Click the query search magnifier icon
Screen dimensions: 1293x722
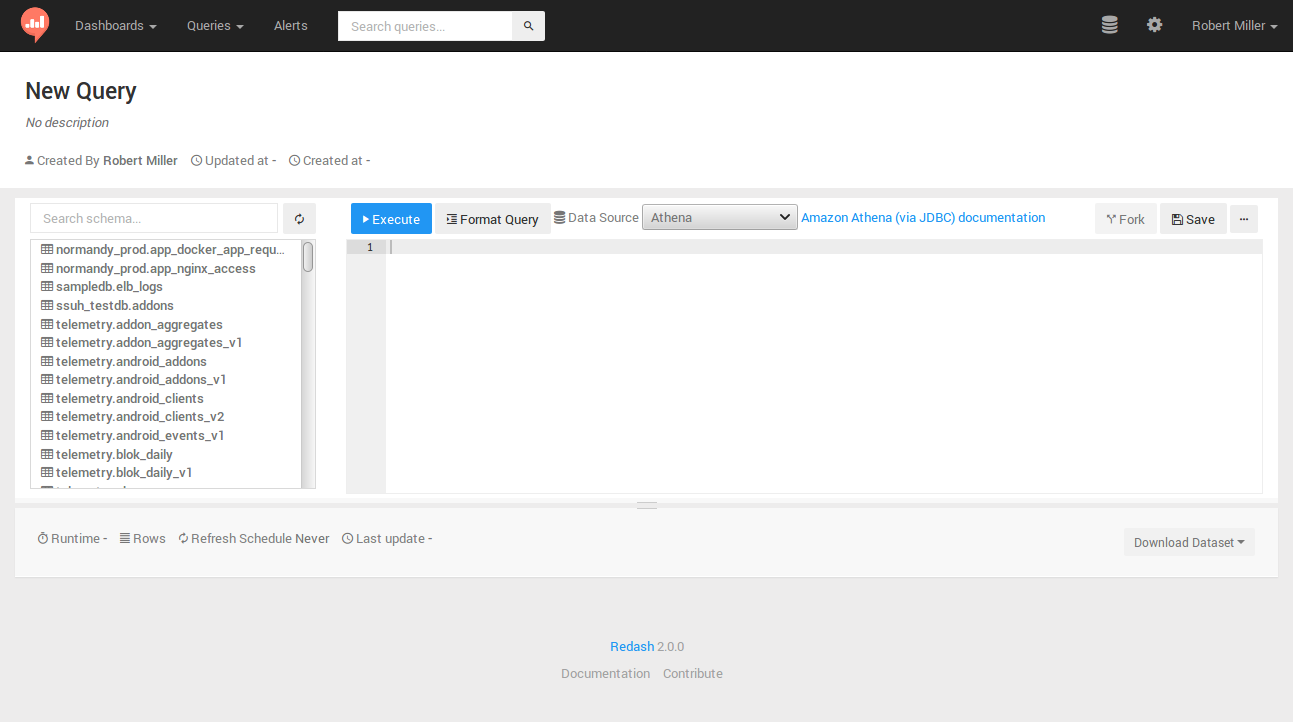[528, 25]
